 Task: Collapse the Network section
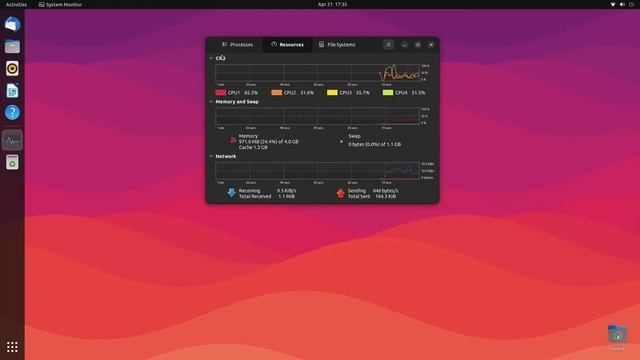click(x=211, y=156)
